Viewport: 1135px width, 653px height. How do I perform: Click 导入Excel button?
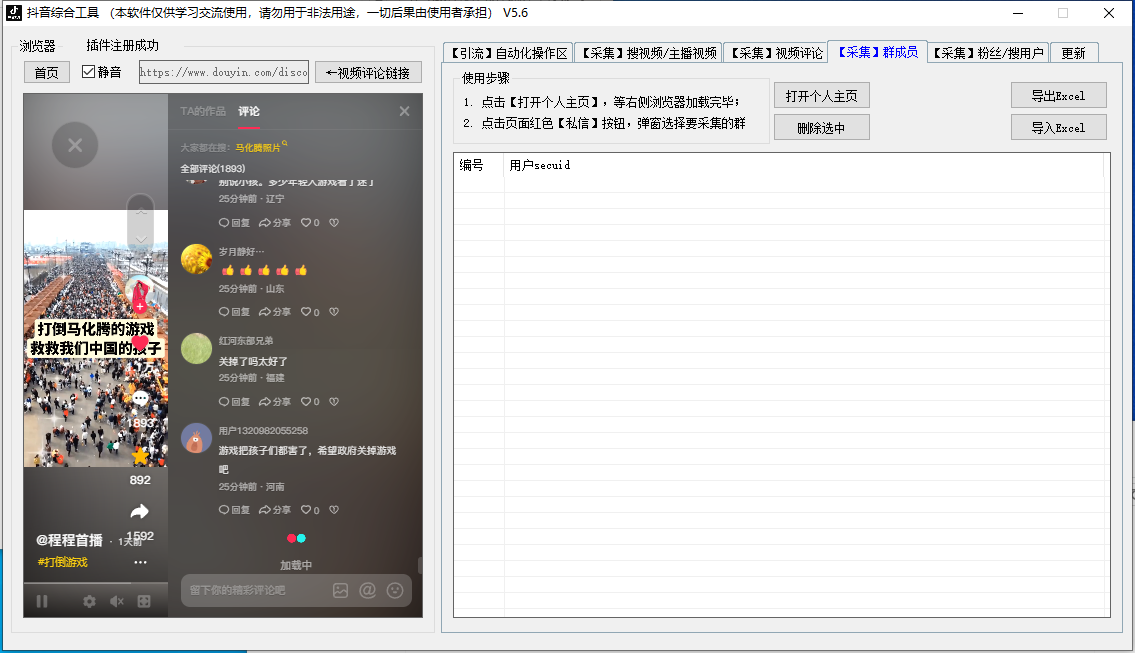[1058, 127]
